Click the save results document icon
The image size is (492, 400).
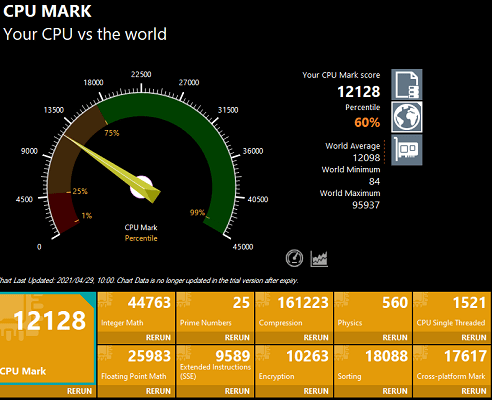click(x=407, y=84)
